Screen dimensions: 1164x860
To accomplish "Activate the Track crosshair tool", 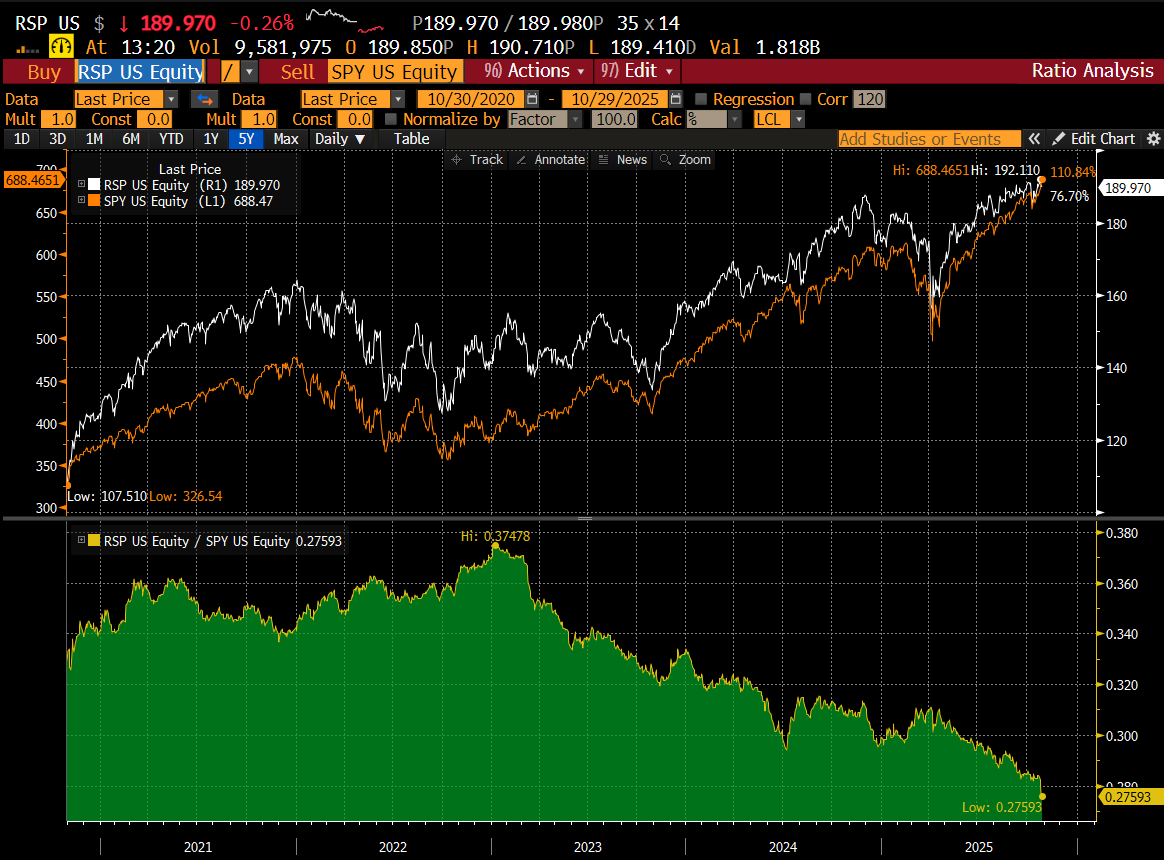I will click(457, 160).
